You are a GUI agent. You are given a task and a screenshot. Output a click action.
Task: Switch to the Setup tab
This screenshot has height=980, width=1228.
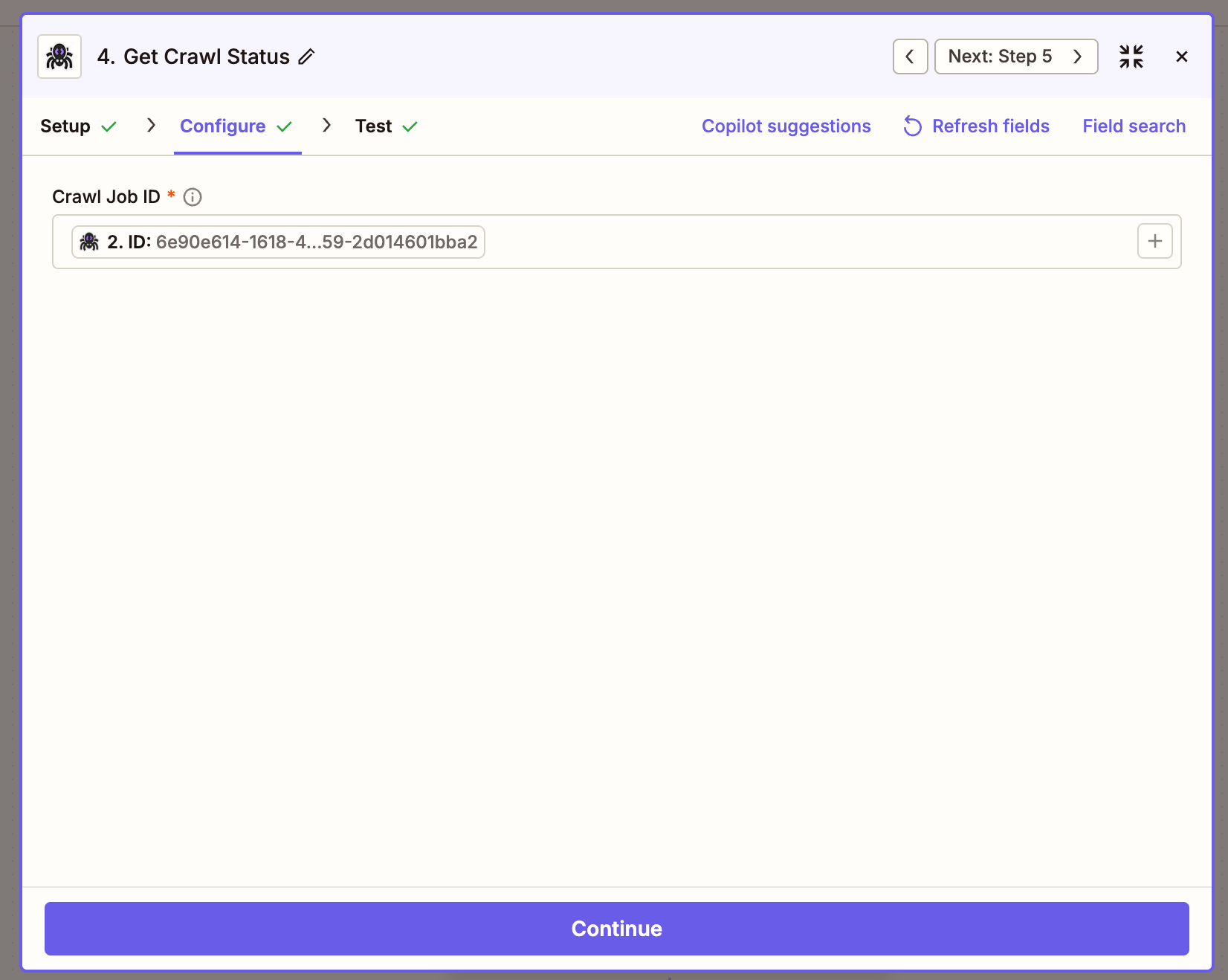[78, 126]
